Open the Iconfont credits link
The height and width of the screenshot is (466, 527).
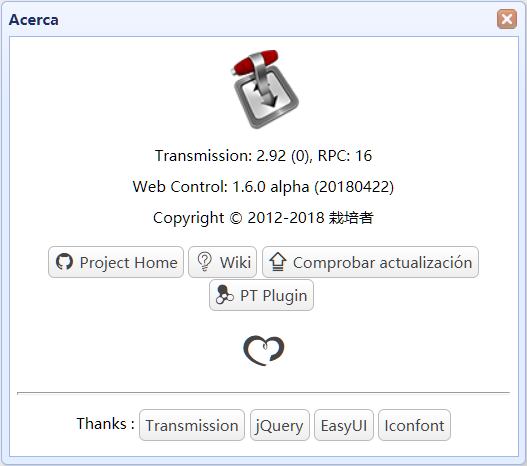coord(414,425)
